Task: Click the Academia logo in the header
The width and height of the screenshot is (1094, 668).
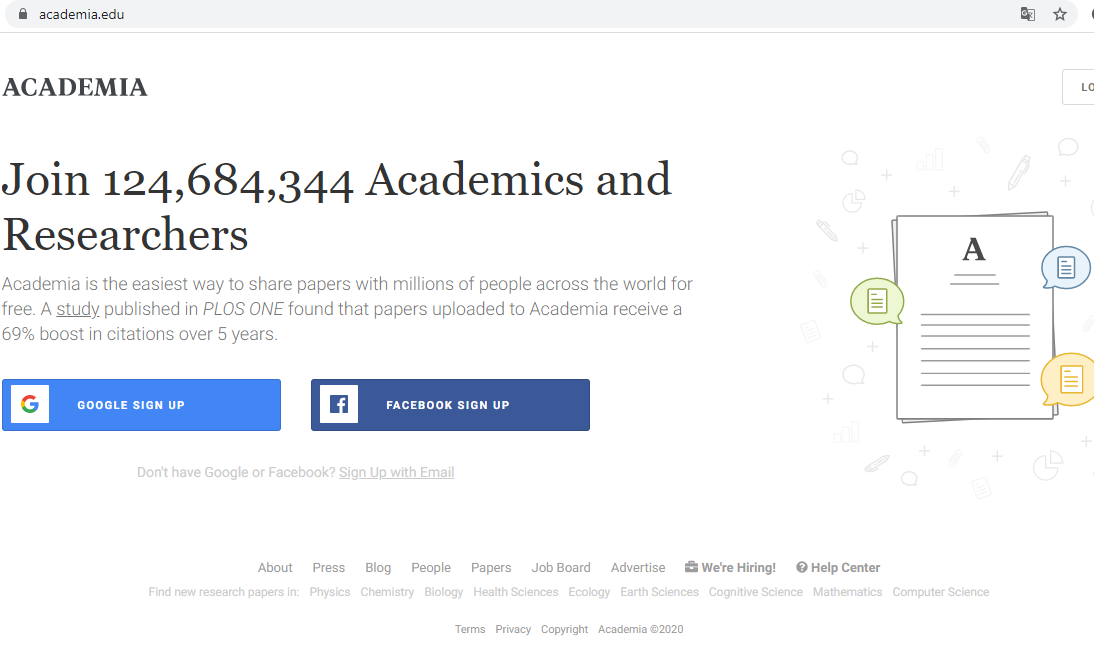Action: [x=75, y=87]
